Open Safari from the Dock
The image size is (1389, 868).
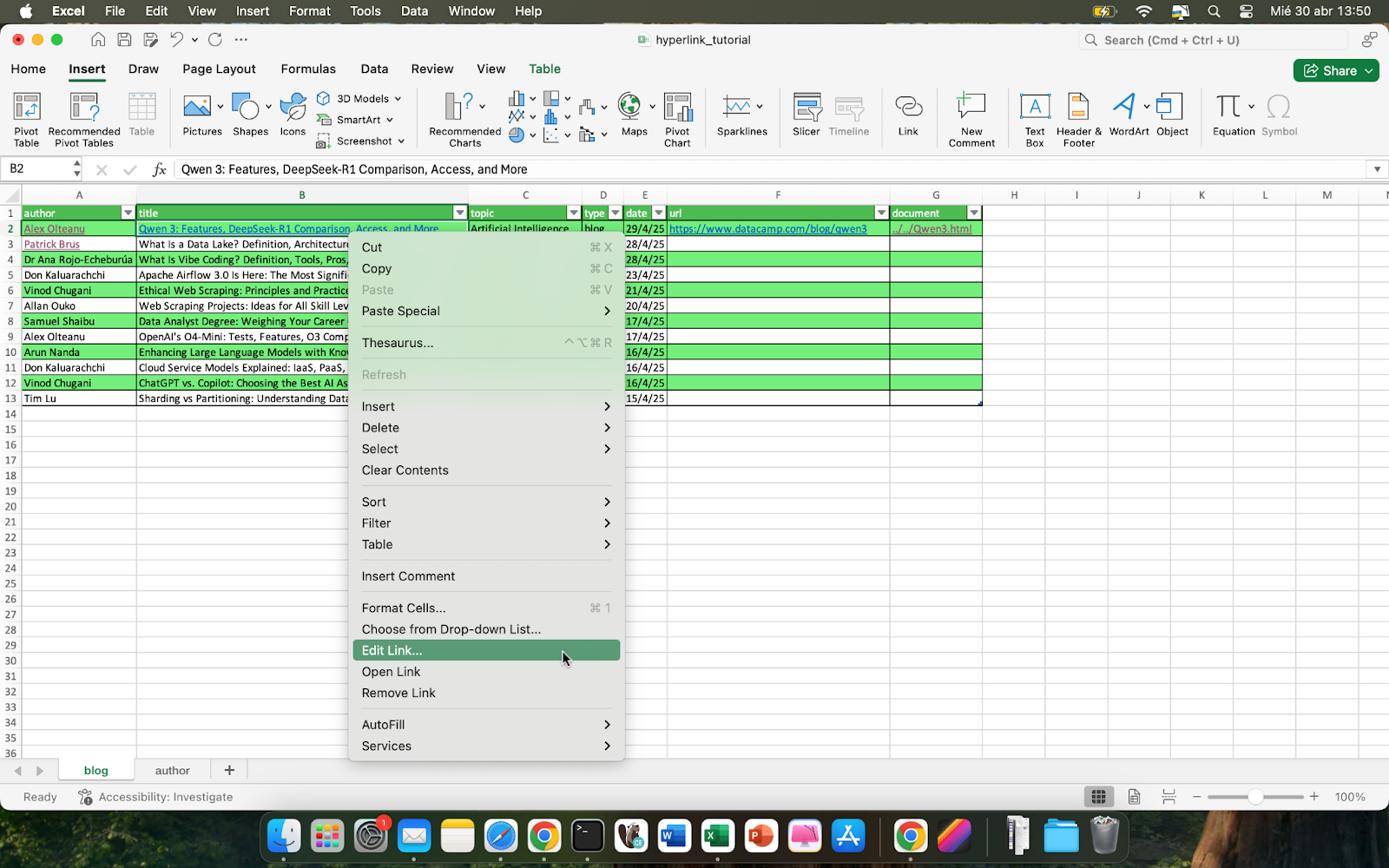(501, 836)
